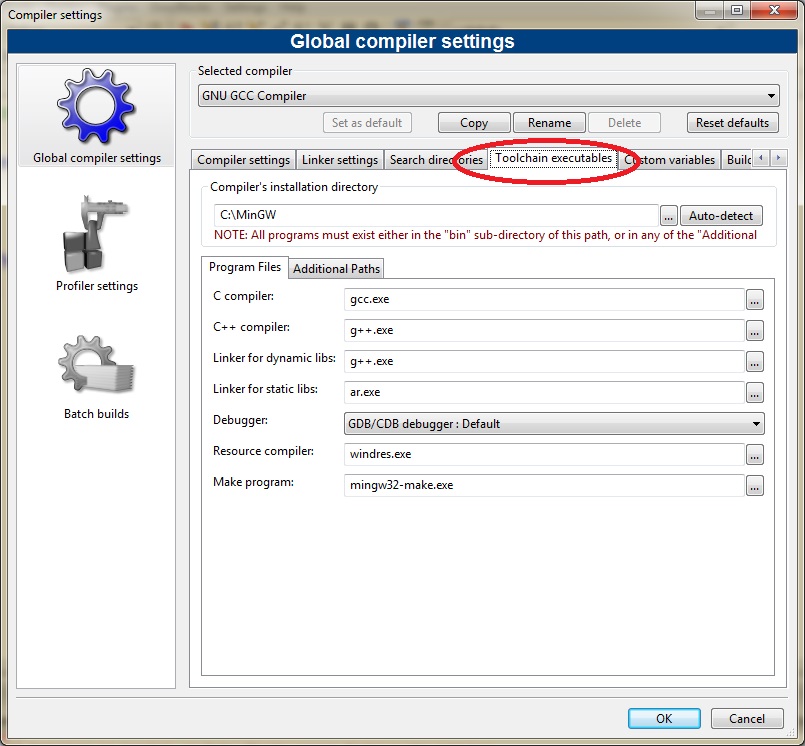Click the C++ compiler g++.exe field

tap(544, 331)
